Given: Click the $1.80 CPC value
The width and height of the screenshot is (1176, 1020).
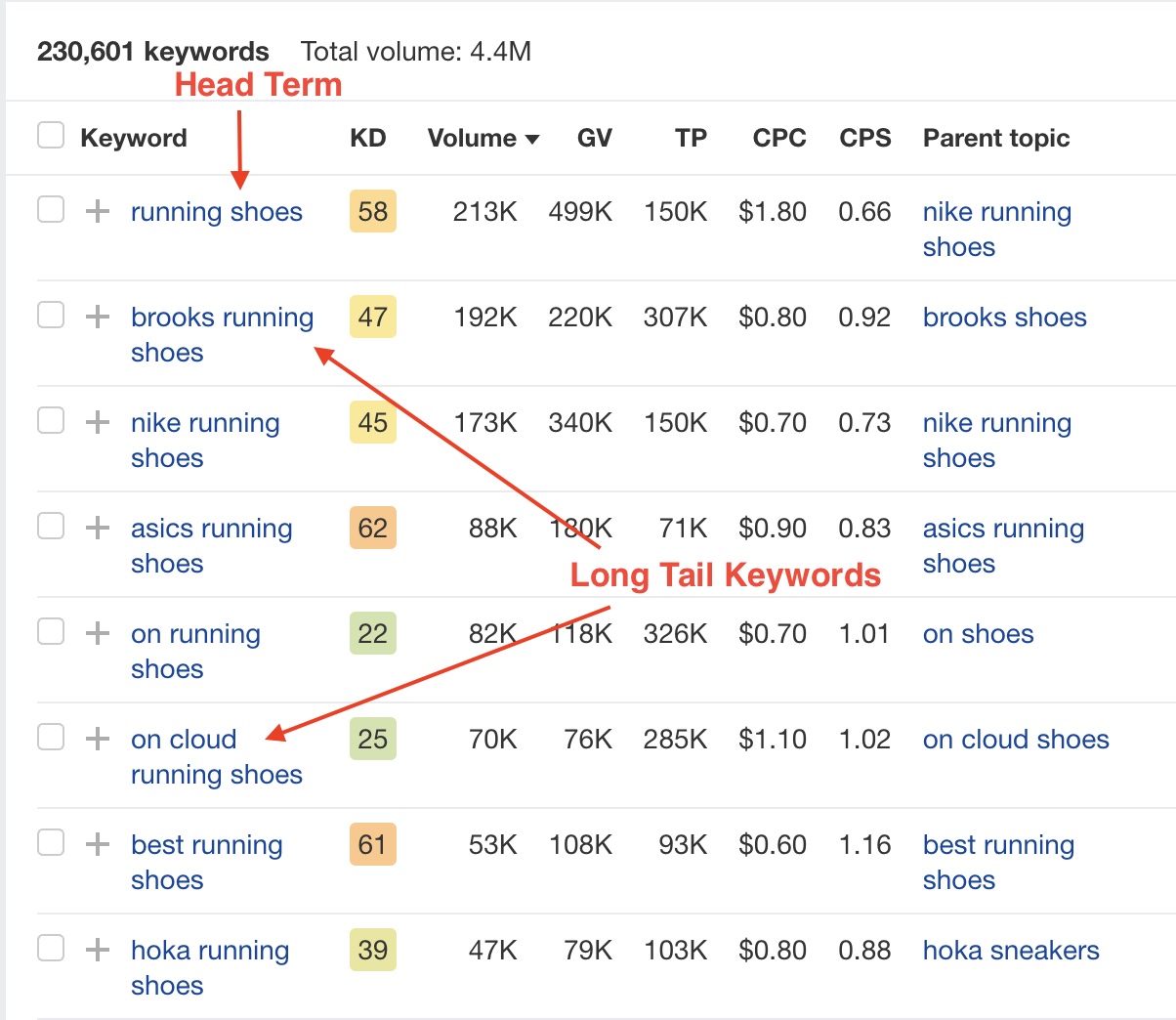Looking at the screenshot, I should click(773, 212).
